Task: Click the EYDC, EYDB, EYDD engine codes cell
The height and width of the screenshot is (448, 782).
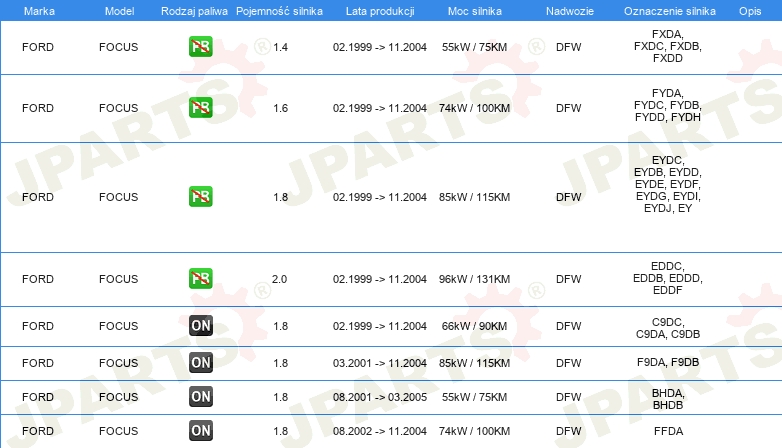Action: (x=668, y=184)
